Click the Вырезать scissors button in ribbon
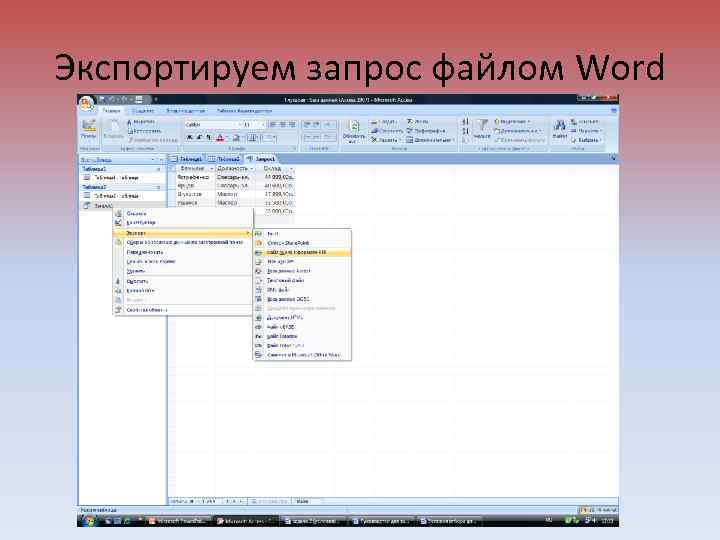This screenshot has width=720, height=540. tap(141, 122)
